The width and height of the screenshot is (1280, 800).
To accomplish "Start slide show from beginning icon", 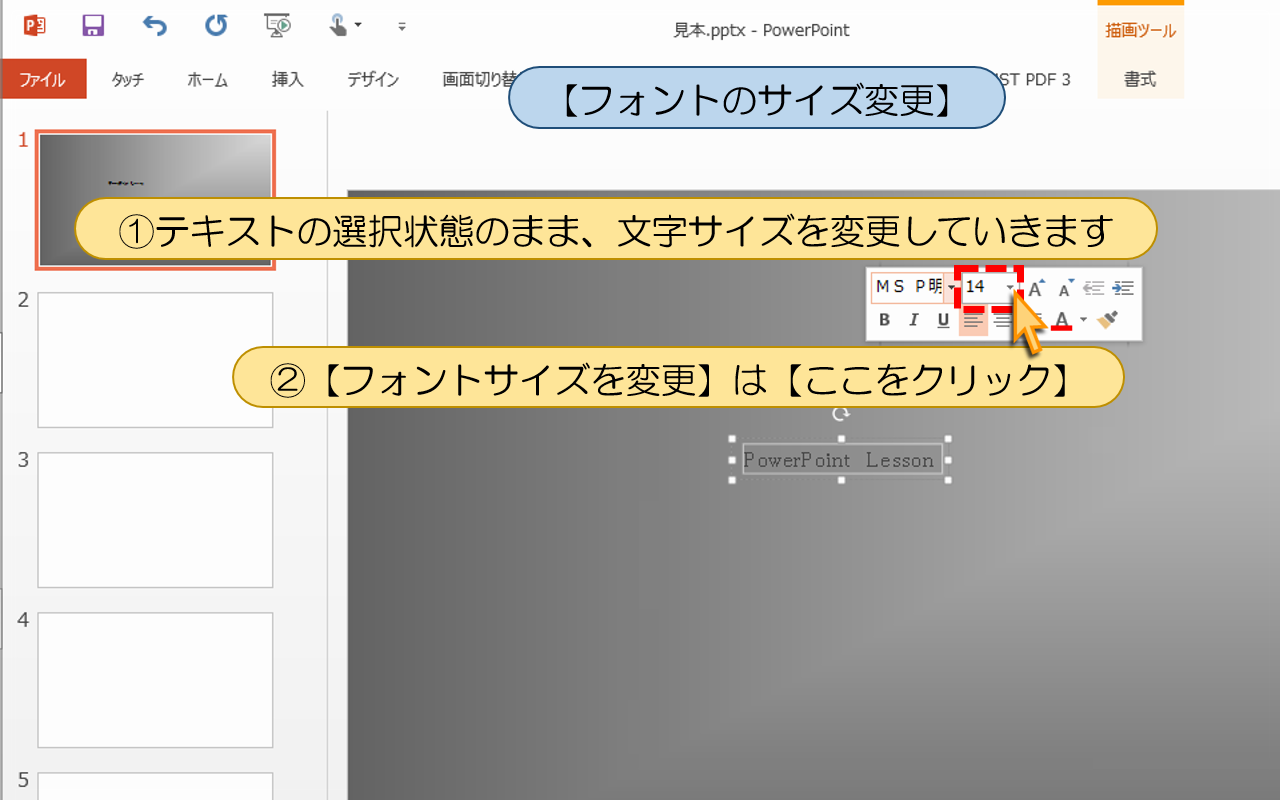I will tap(277, 25).
